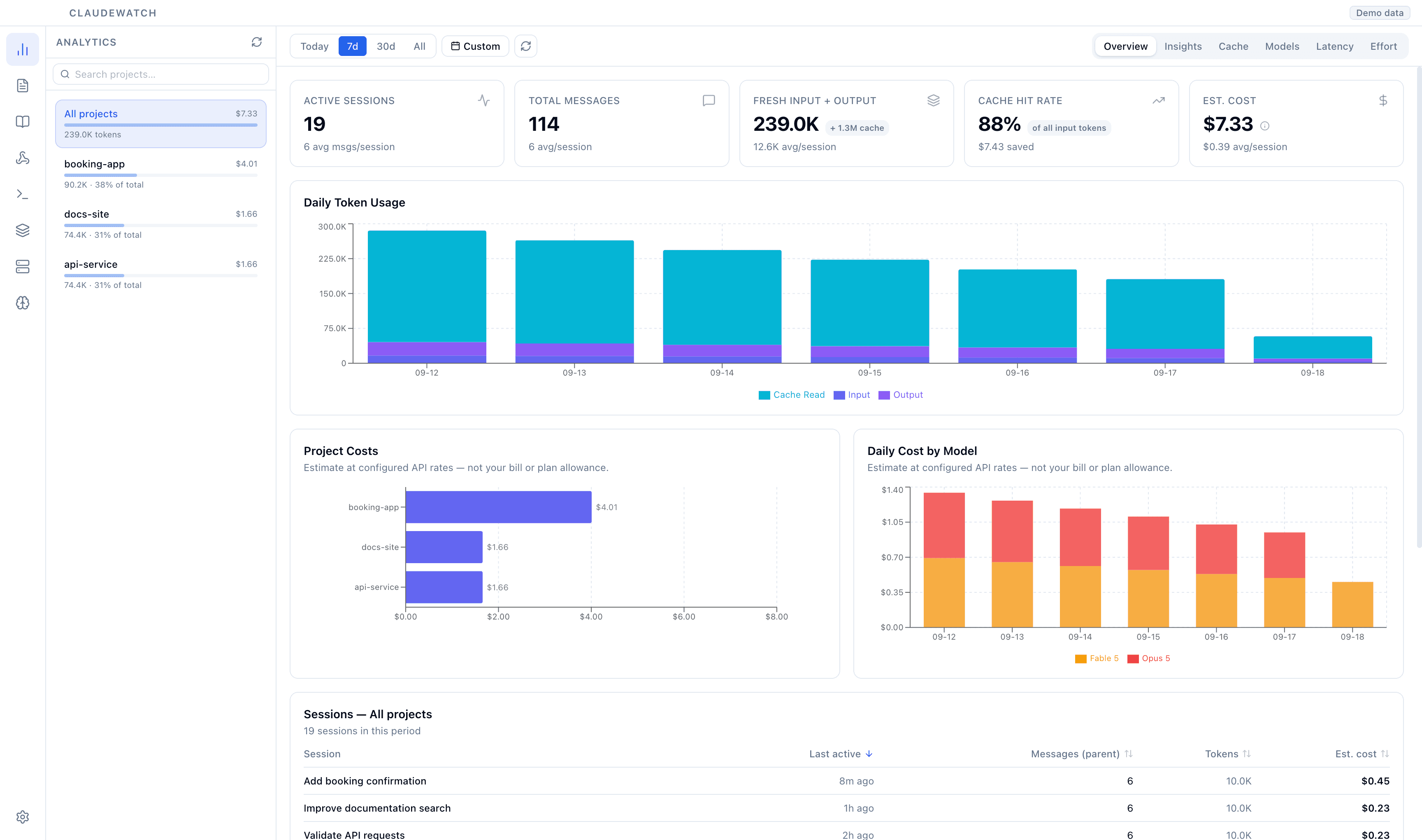The image size is (1422, 840).
Task: Open the terminal prompt sidebar icon
Action: pyautogui.click(x=23, y=194)
